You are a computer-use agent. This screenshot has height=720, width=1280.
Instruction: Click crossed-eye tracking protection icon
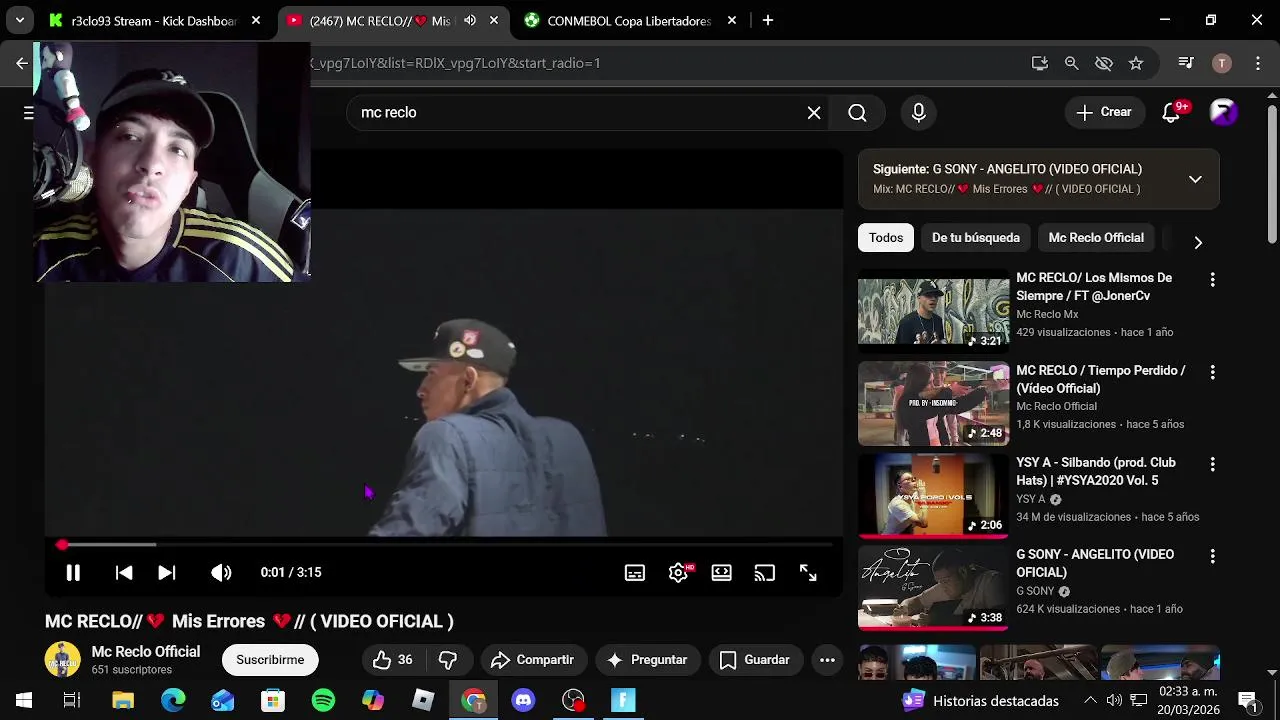click(x=1104, y=63)
